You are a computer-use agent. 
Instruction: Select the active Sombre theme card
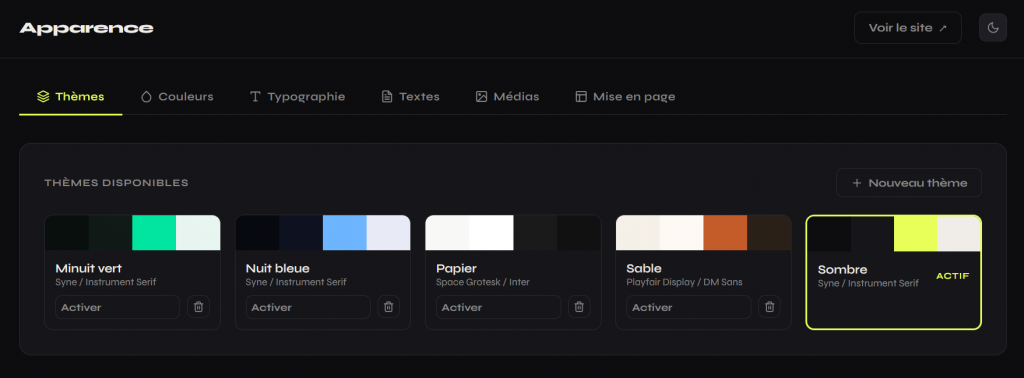point(893,272)
